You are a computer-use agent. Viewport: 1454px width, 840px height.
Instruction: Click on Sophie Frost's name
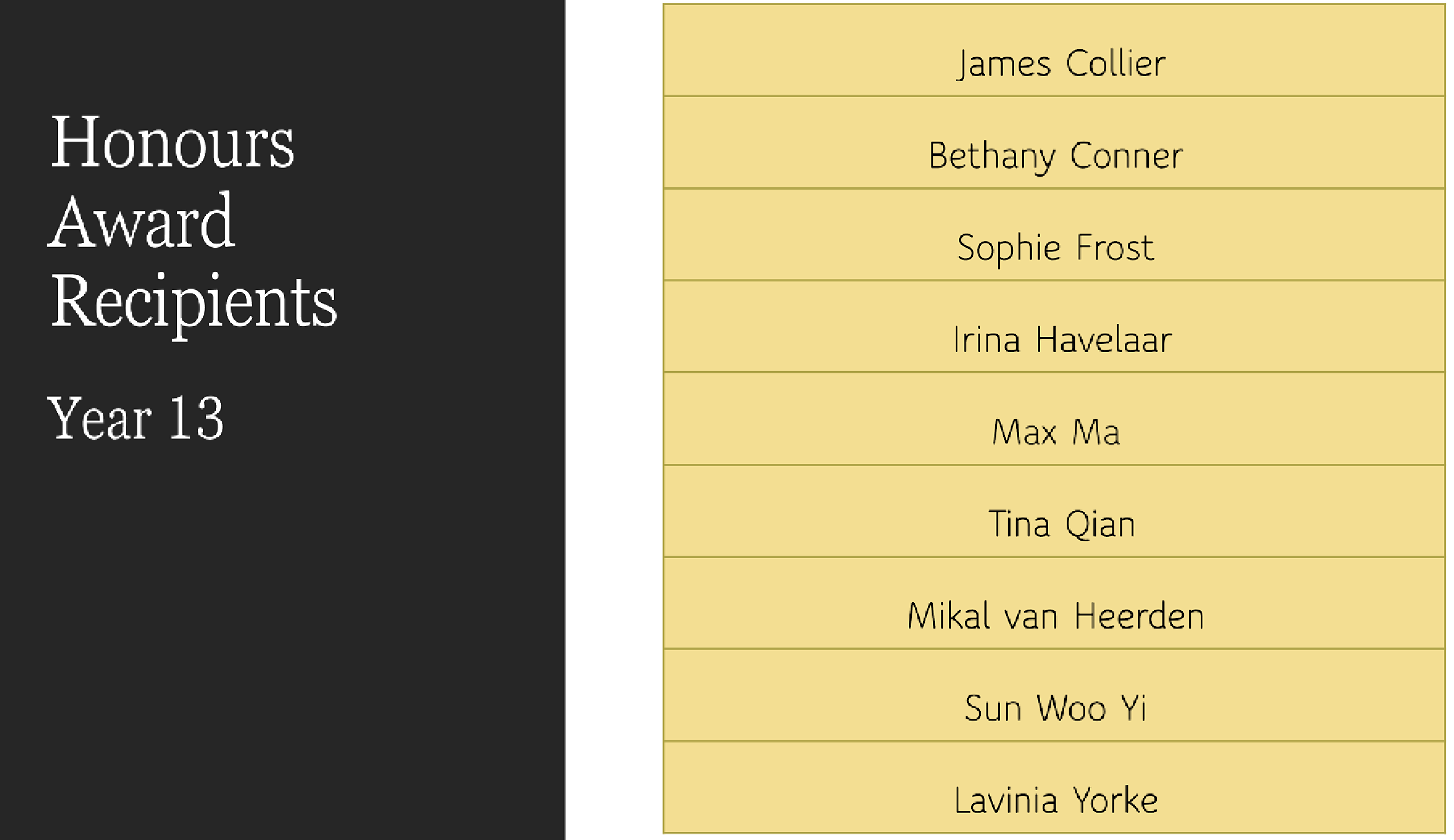pyautogui.click(x=1055, y=248)
